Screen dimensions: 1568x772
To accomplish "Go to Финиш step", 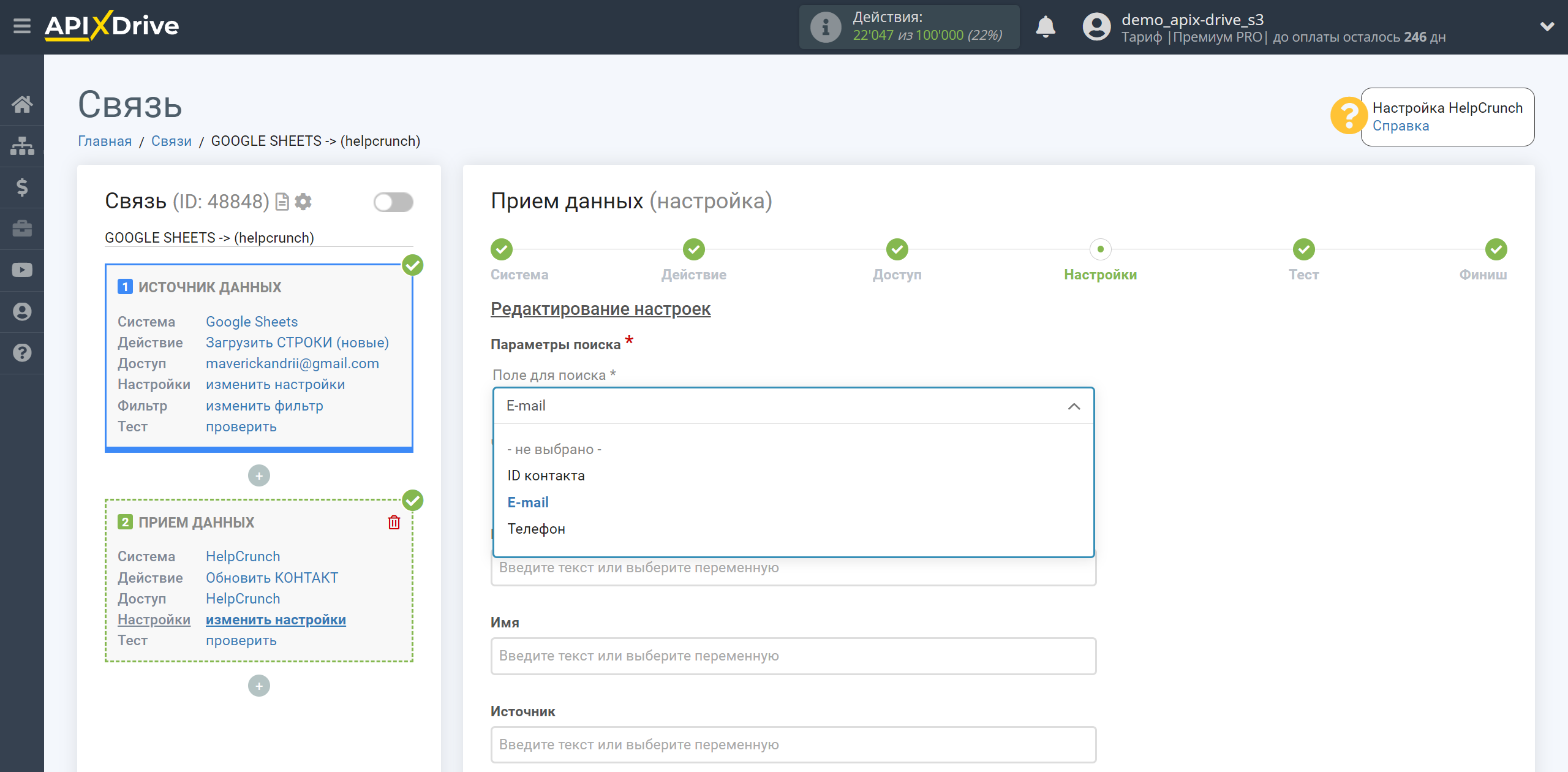I will point(1496,249).
